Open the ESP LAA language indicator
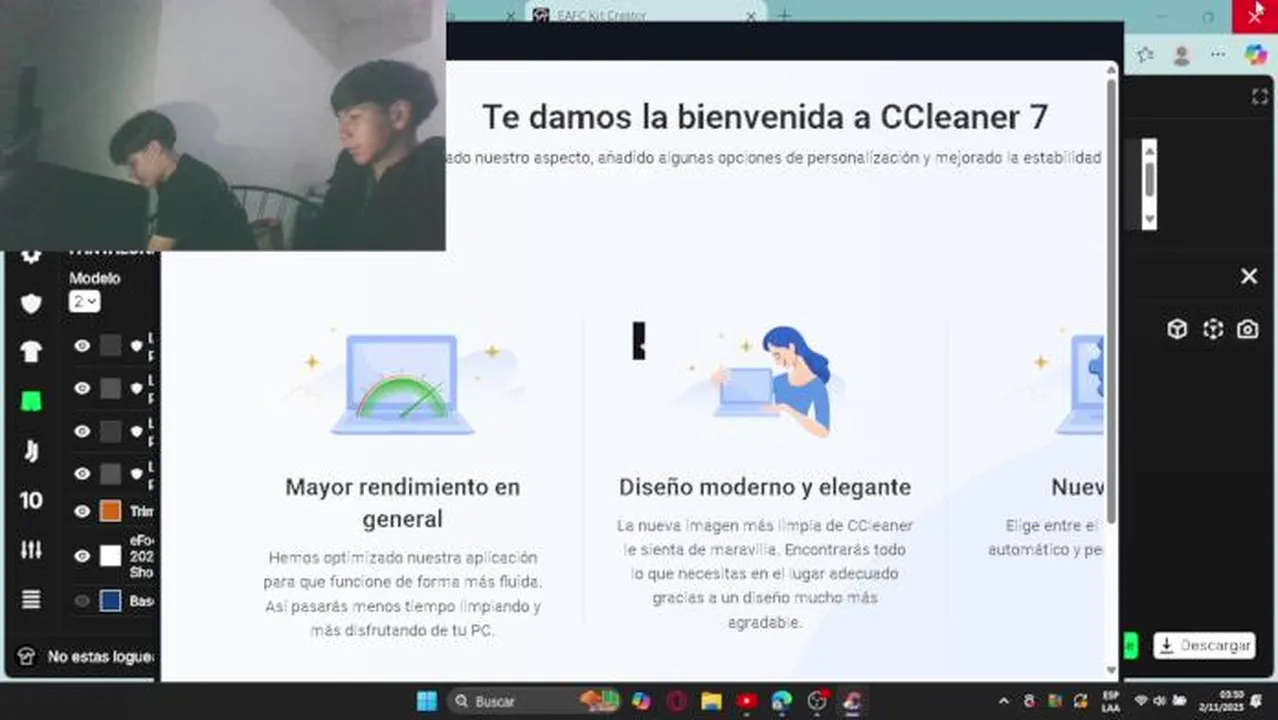 tap(1110, 701)
